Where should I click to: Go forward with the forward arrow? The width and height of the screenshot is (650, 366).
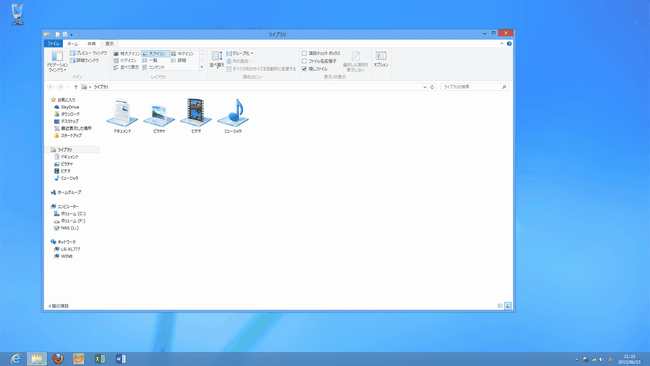tap(61, 87)
